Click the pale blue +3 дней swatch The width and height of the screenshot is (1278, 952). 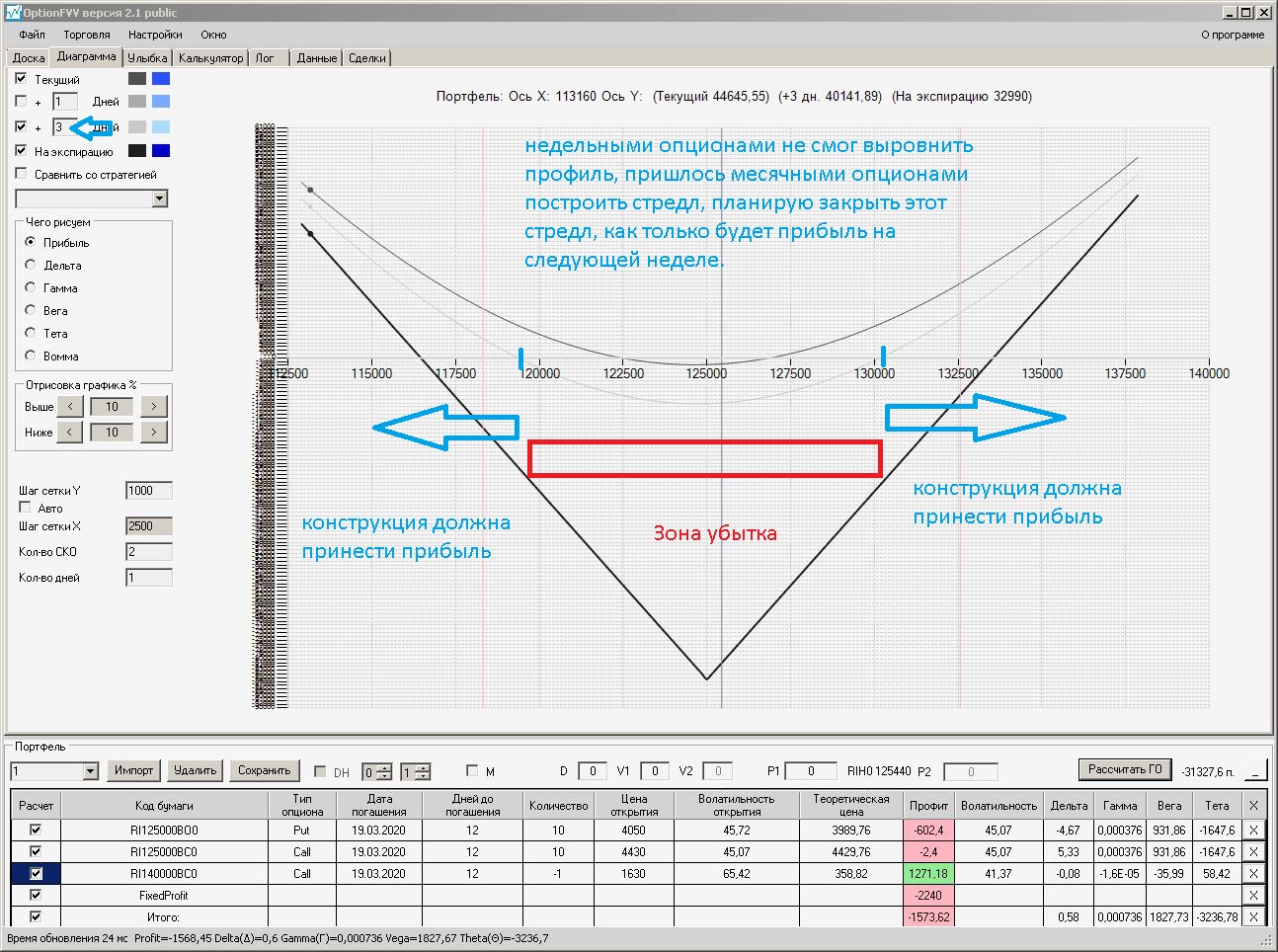pyautogui.click(x=161, y=127)
